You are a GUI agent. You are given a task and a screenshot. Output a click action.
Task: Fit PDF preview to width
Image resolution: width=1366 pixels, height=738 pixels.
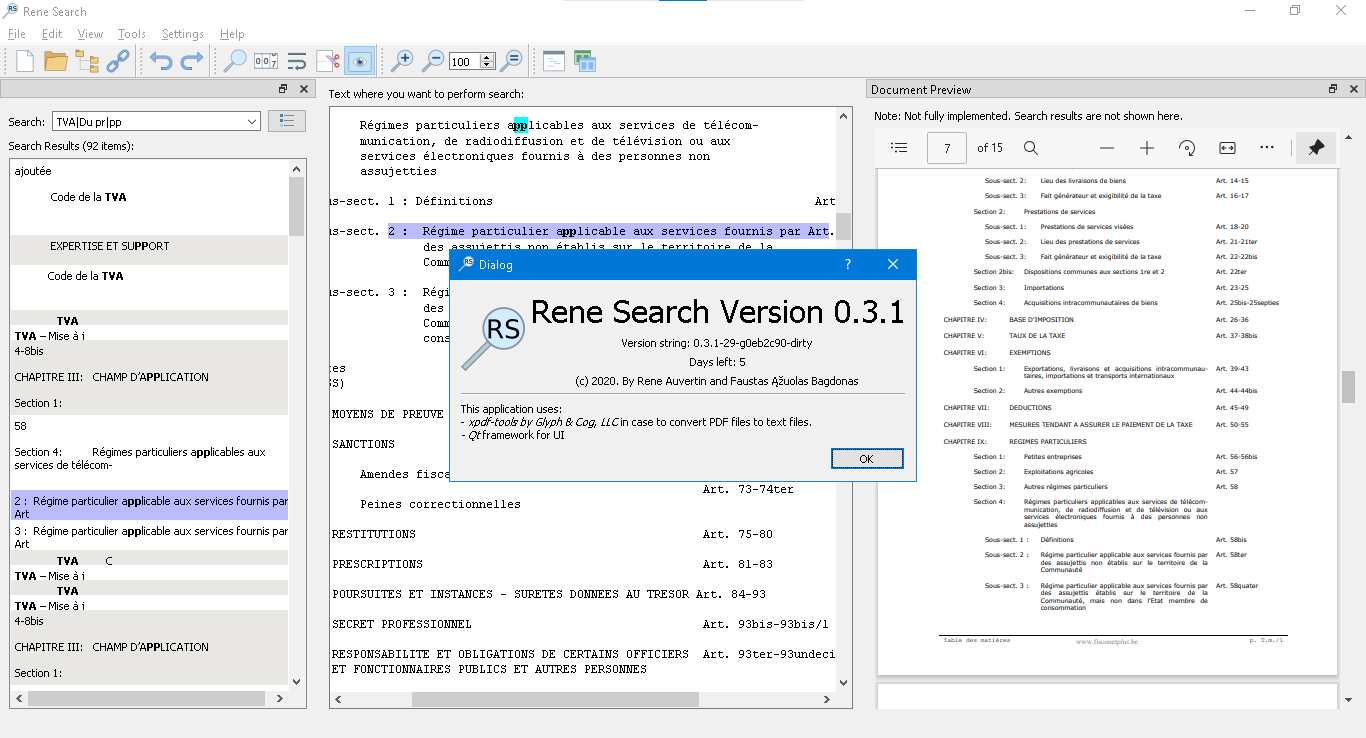[1227, 148]
